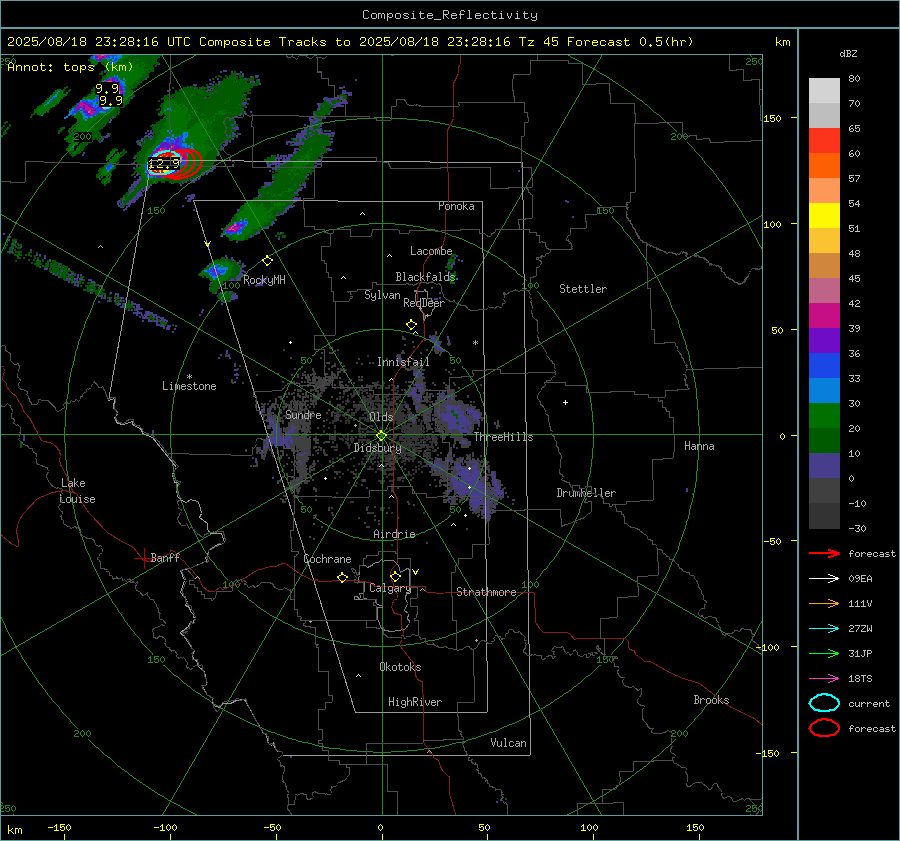Click the 'Composite_Reflectivity' title text
Screen dimensions: 900x841
point(449,15)
